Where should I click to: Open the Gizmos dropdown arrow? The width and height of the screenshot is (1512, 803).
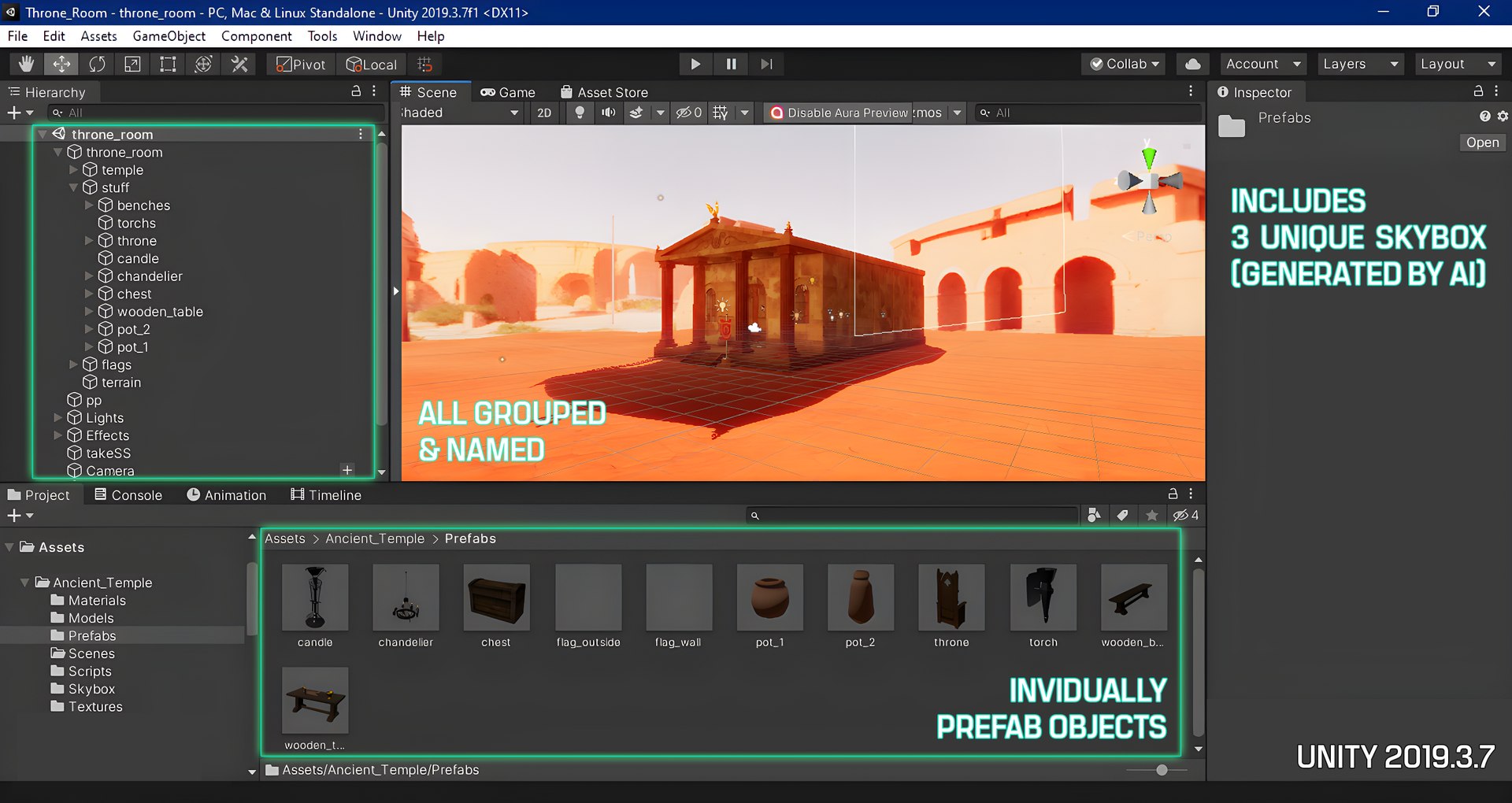[x=957, y=113]
